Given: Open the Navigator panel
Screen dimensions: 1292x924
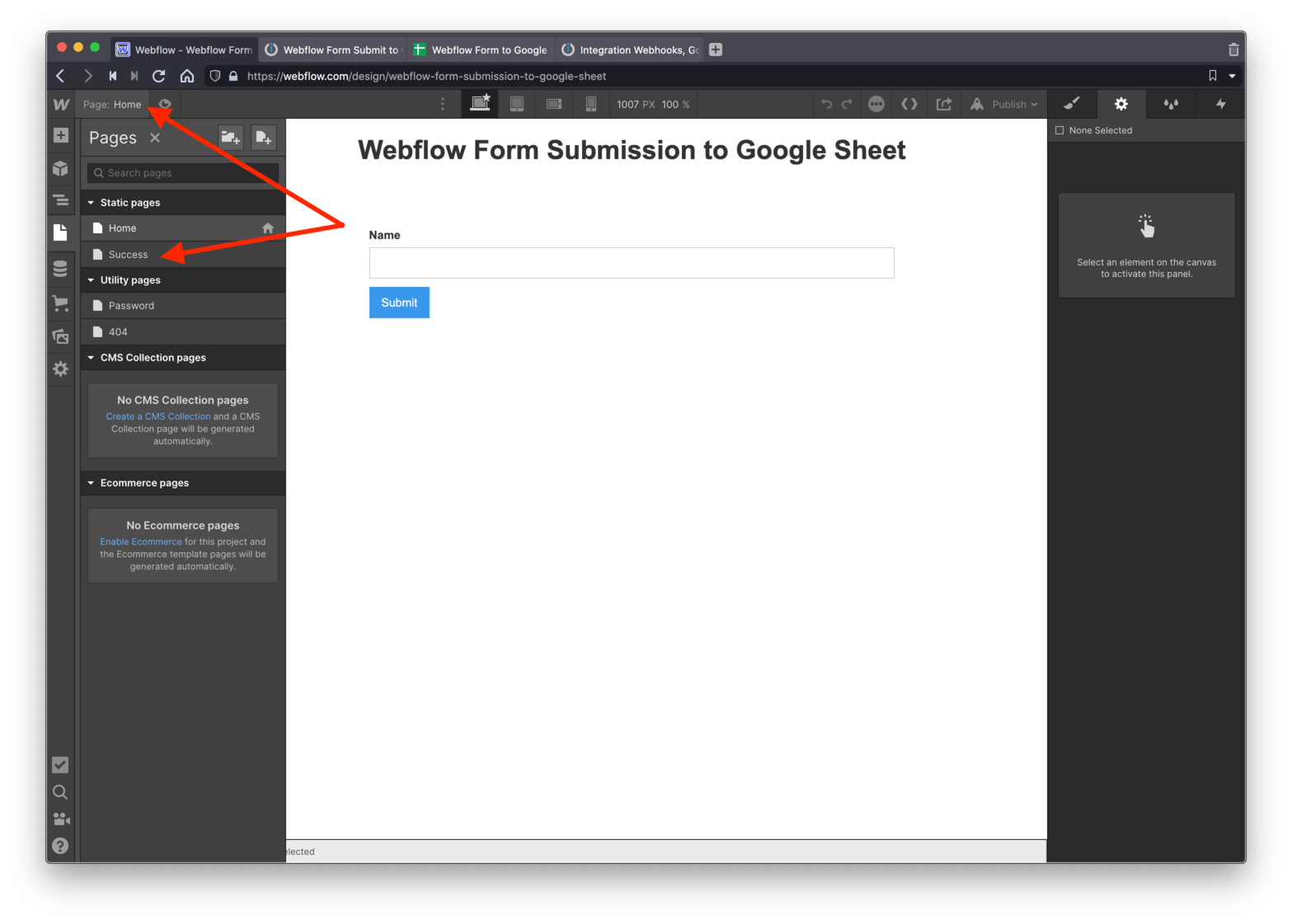Looking at the screenshot, I should click(61, 200).
